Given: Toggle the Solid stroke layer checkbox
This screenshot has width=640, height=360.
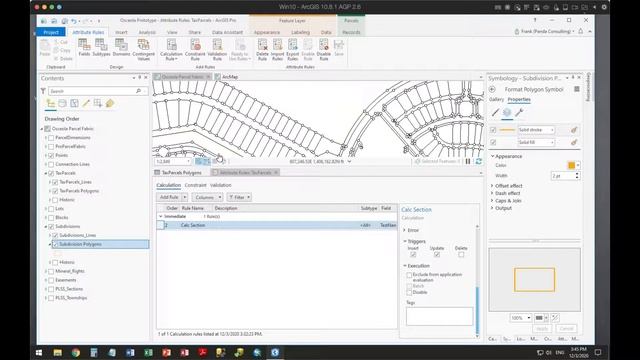Looking at the screenshot, I should pyautogui.click(x=493, y=130).
